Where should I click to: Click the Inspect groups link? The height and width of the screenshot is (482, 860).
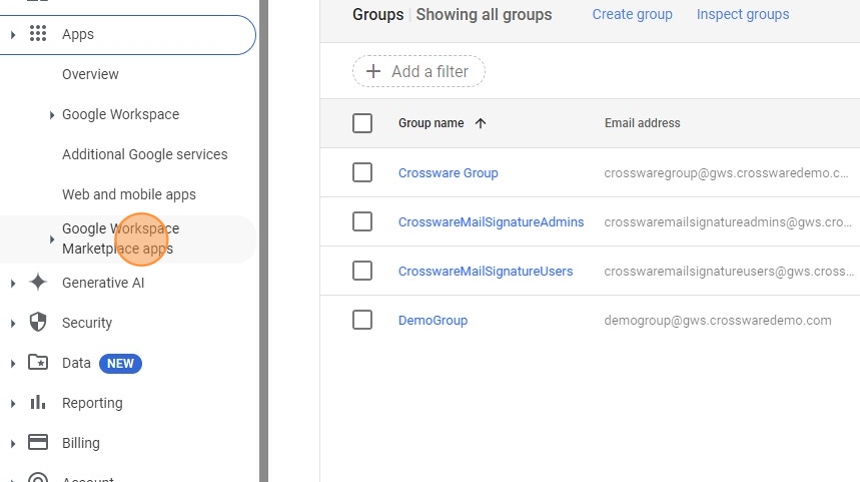[742, 14]
